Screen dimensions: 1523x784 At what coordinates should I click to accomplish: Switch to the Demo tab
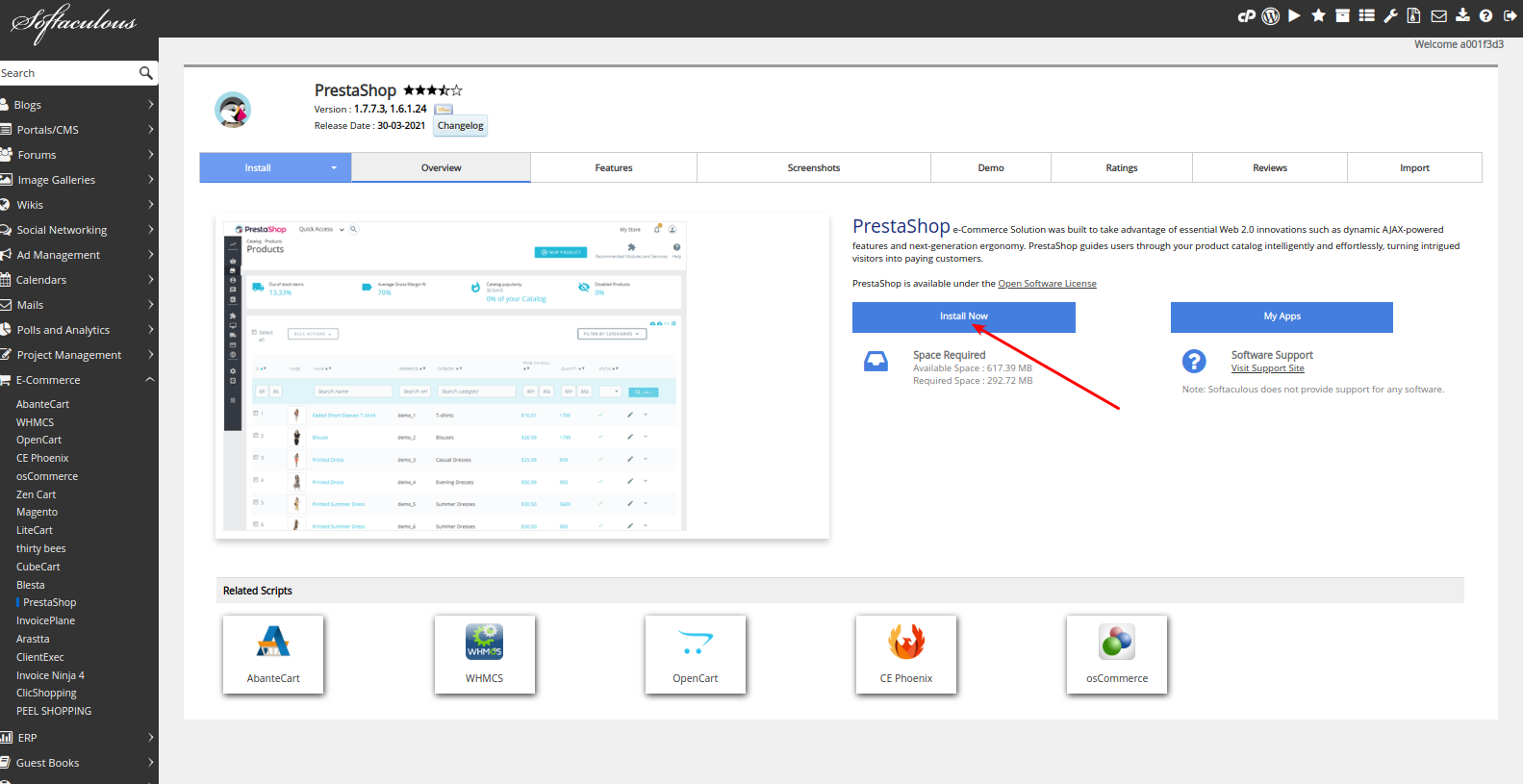pos(991,168)
